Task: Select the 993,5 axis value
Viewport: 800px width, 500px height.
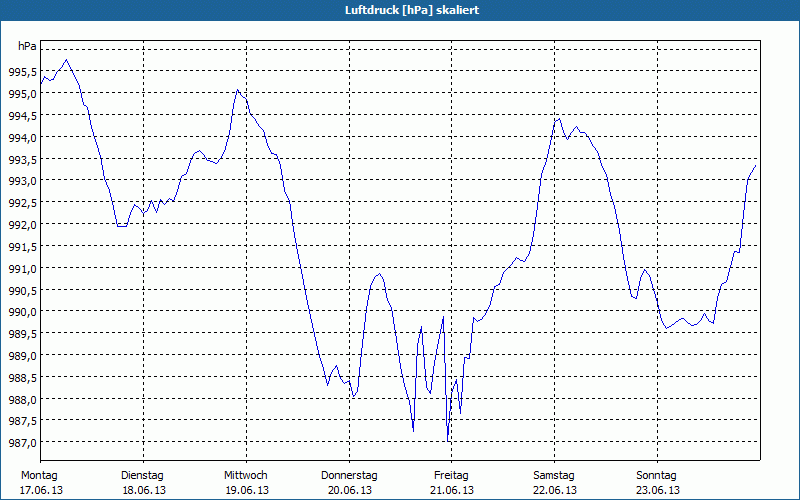Action: [22, 160]
